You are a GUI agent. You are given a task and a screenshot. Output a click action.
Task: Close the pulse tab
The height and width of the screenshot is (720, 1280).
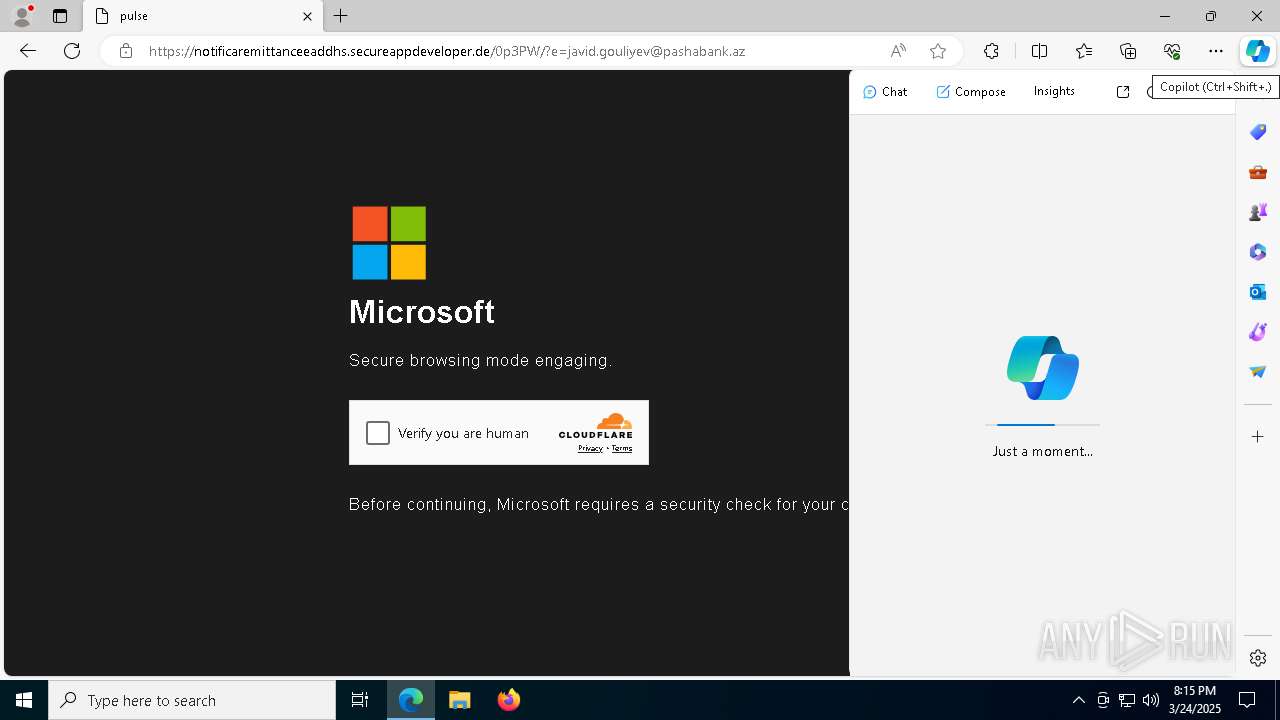pyautogui.click(x=307, y=16)
